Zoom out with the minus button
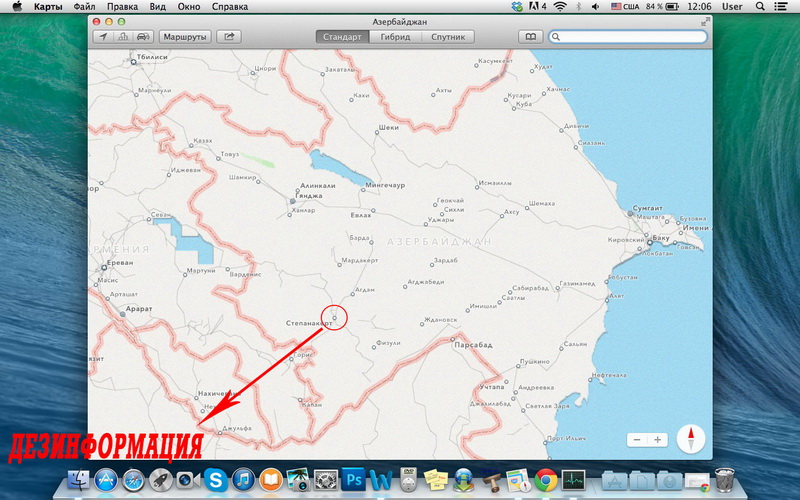The width and height of the screenshot is (800, 500). click(637, 439)
